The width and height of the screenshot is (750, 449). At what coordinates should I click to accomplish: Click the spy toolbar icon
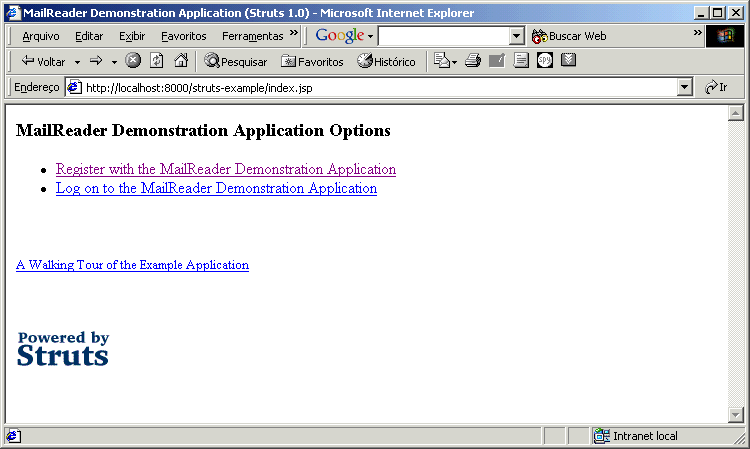(545, 60)
